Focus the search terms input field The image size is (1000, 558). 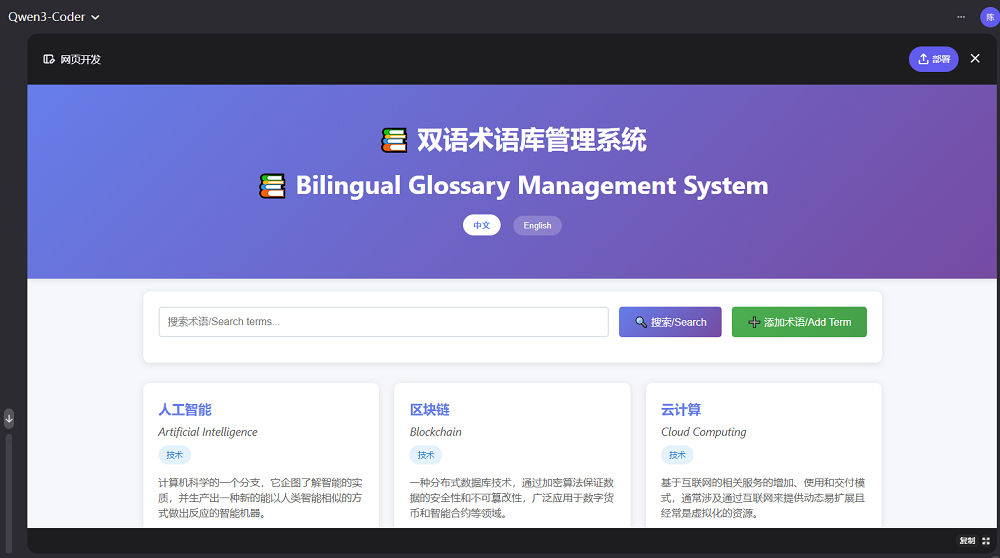tap(383, 322)
